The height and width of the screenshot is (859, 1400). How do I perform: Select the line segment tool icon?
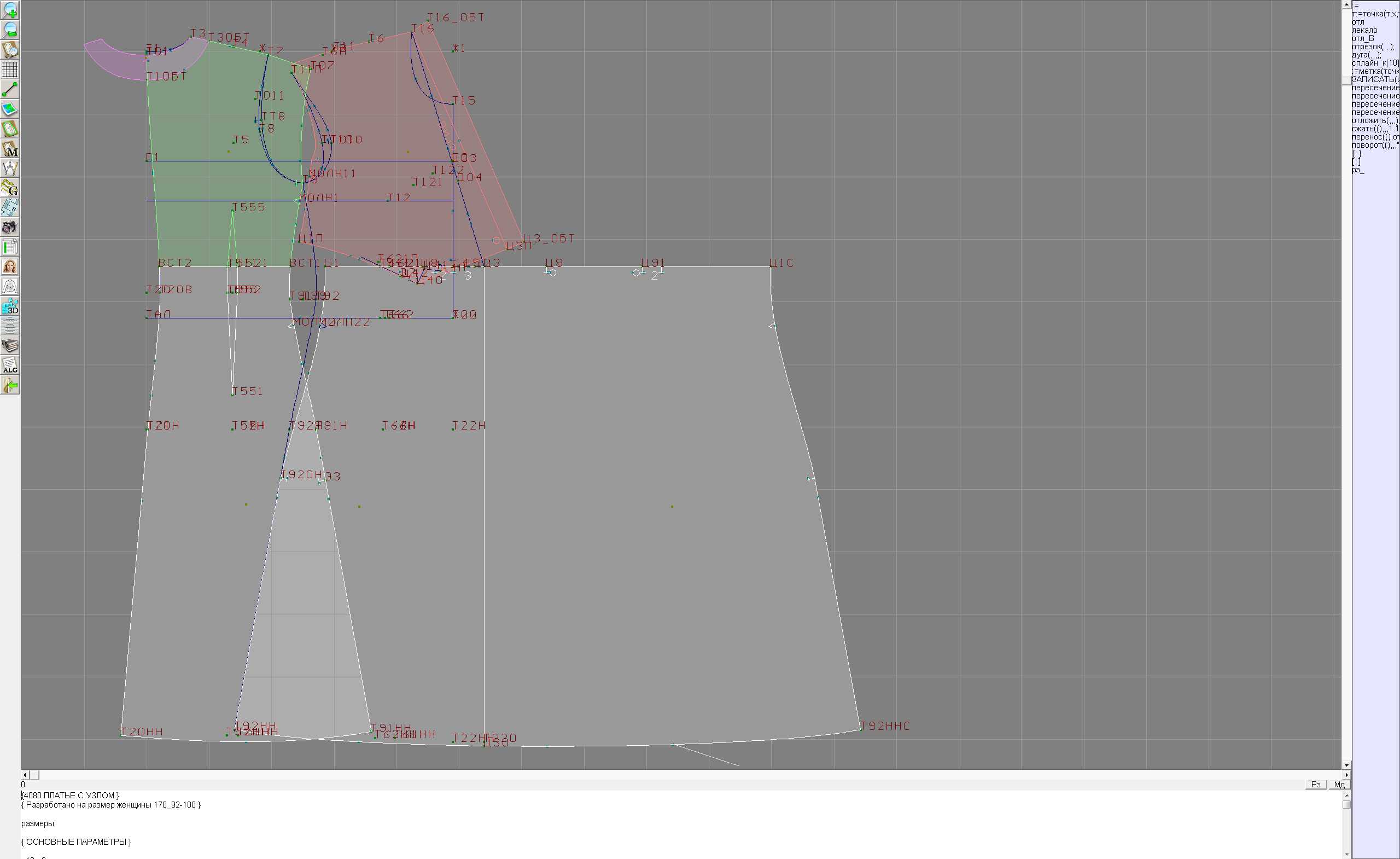tap(10, 89)
